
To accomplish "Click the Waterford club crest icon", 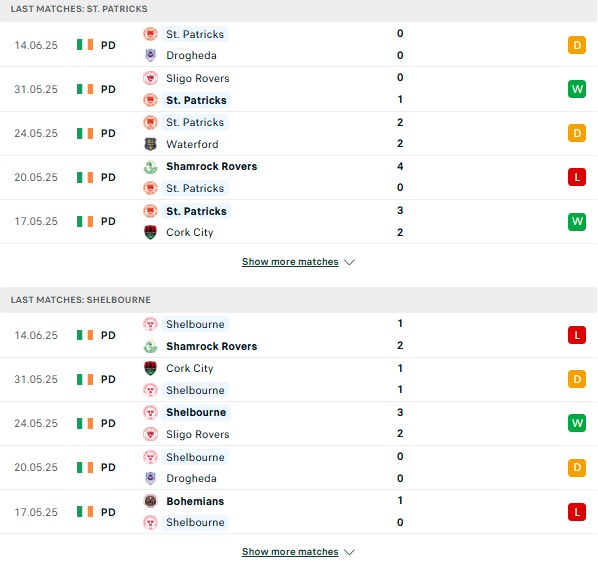I will pos(150,144).
